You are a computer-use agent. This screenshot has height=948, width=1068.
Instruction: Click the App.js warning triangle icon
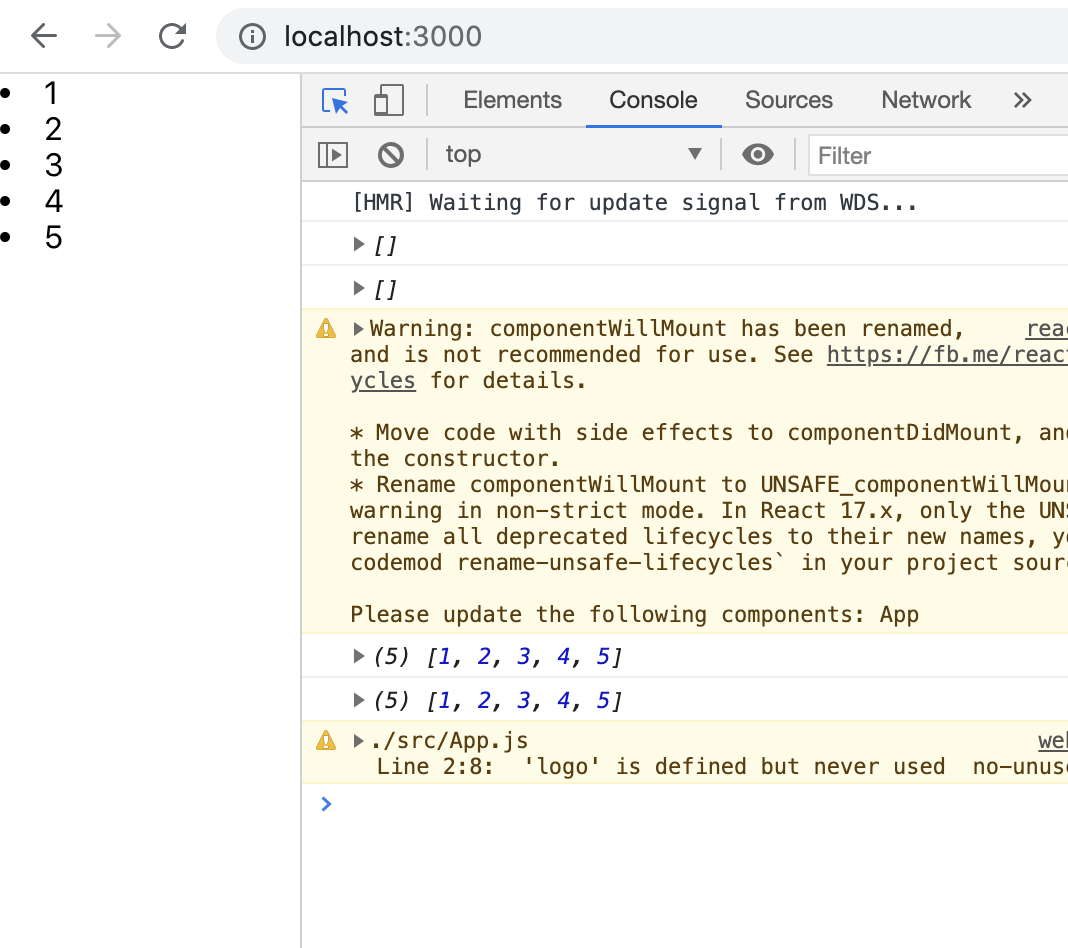[326, 740]
